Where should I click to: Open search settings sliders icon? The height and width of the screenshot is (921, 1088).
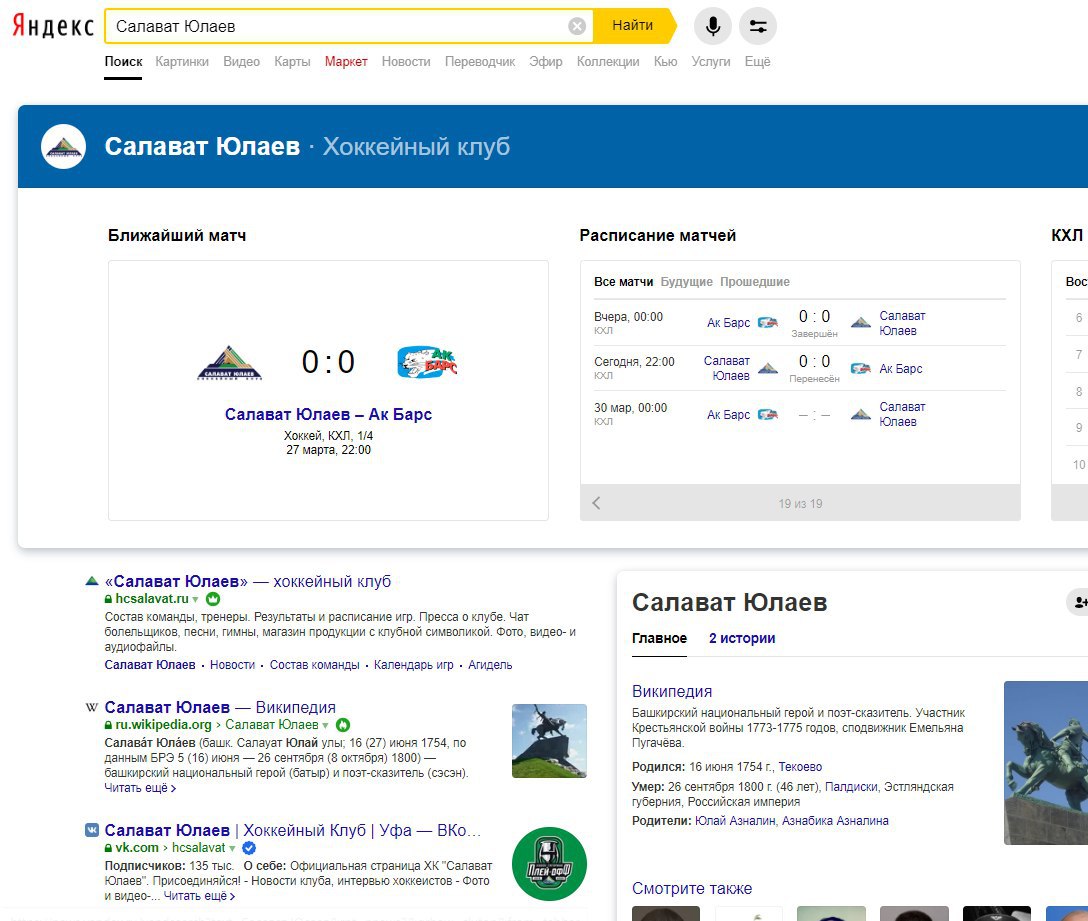[758, 26]
